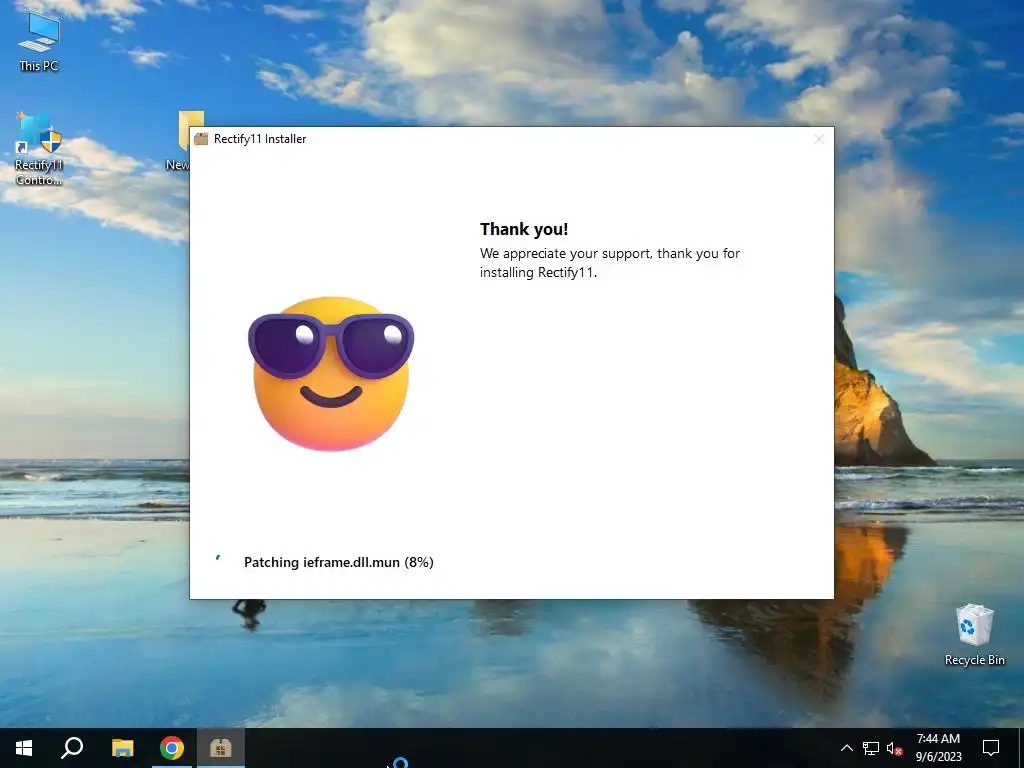Open the network status tray icon
The height and width of the screenshot is (768, 1024).
(x=871, y=748)
